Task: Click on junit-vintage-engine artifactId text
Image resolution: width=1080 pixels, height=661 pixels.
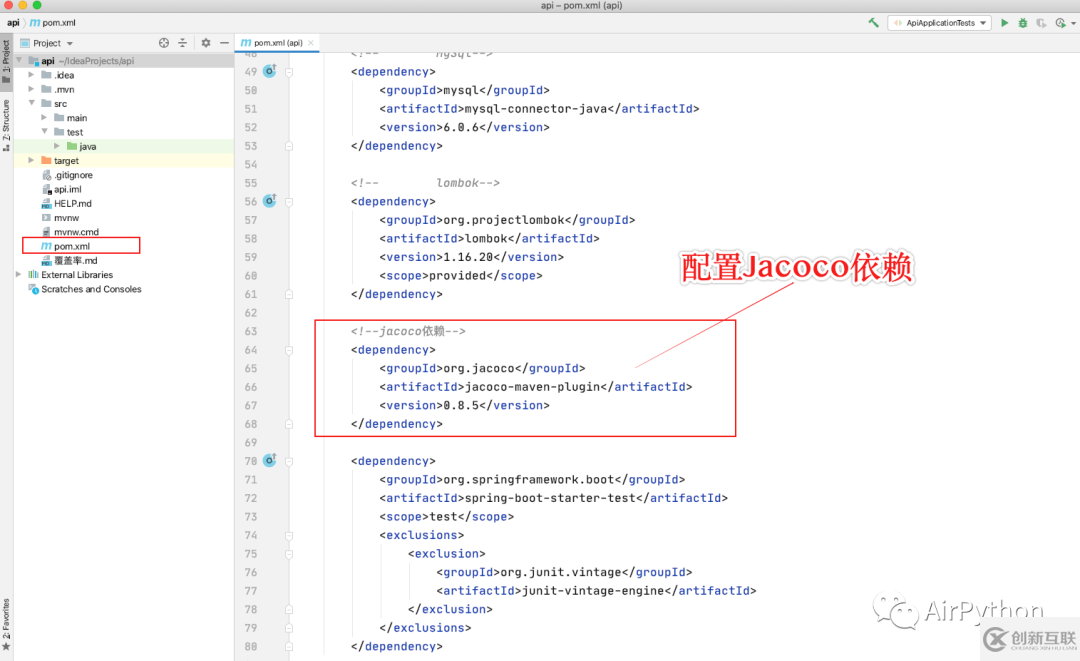Action: [593, 591]
